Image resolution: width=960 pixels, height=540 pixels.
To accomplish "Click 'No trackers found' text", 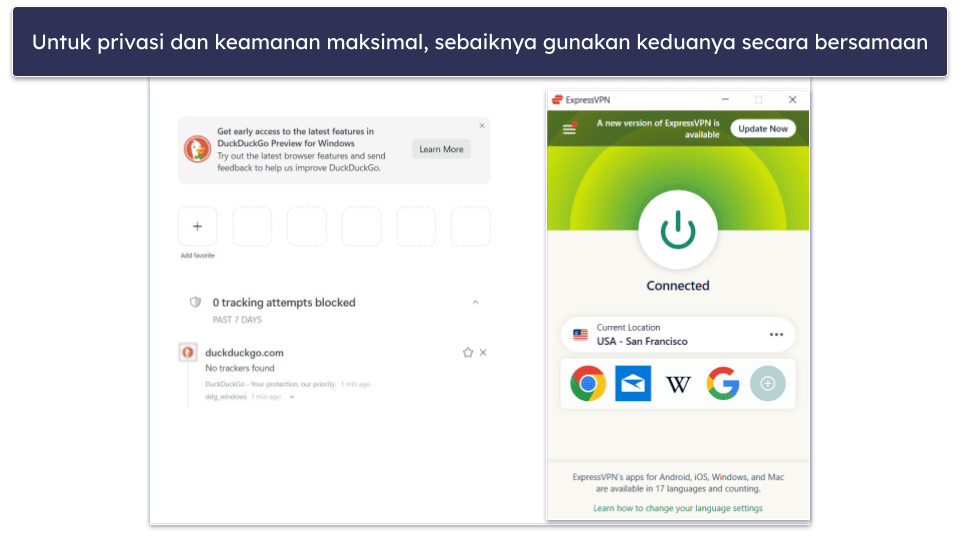I will coord(240,368).
